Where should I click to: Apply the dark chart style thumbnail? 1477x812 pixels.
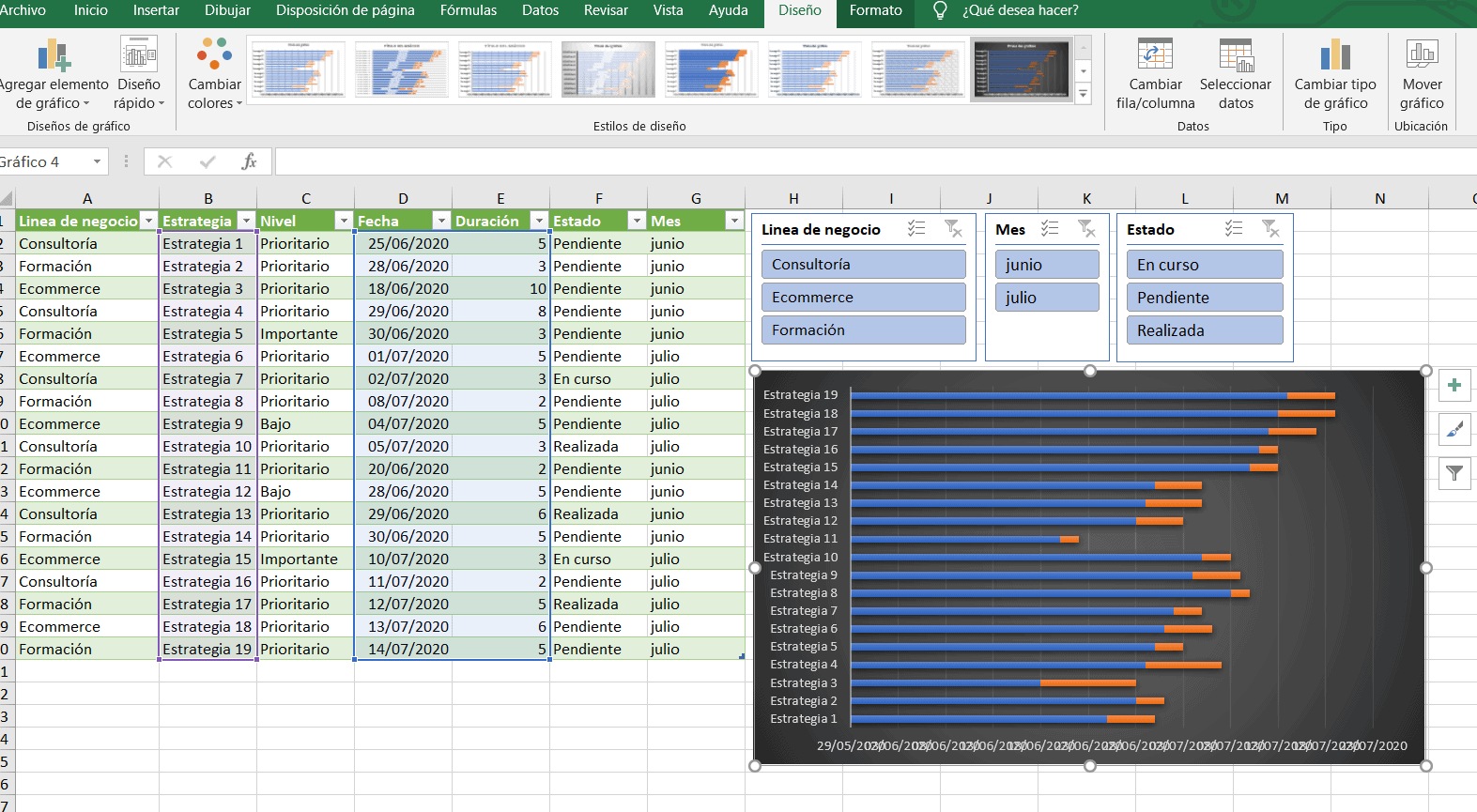click(1021, 69)
